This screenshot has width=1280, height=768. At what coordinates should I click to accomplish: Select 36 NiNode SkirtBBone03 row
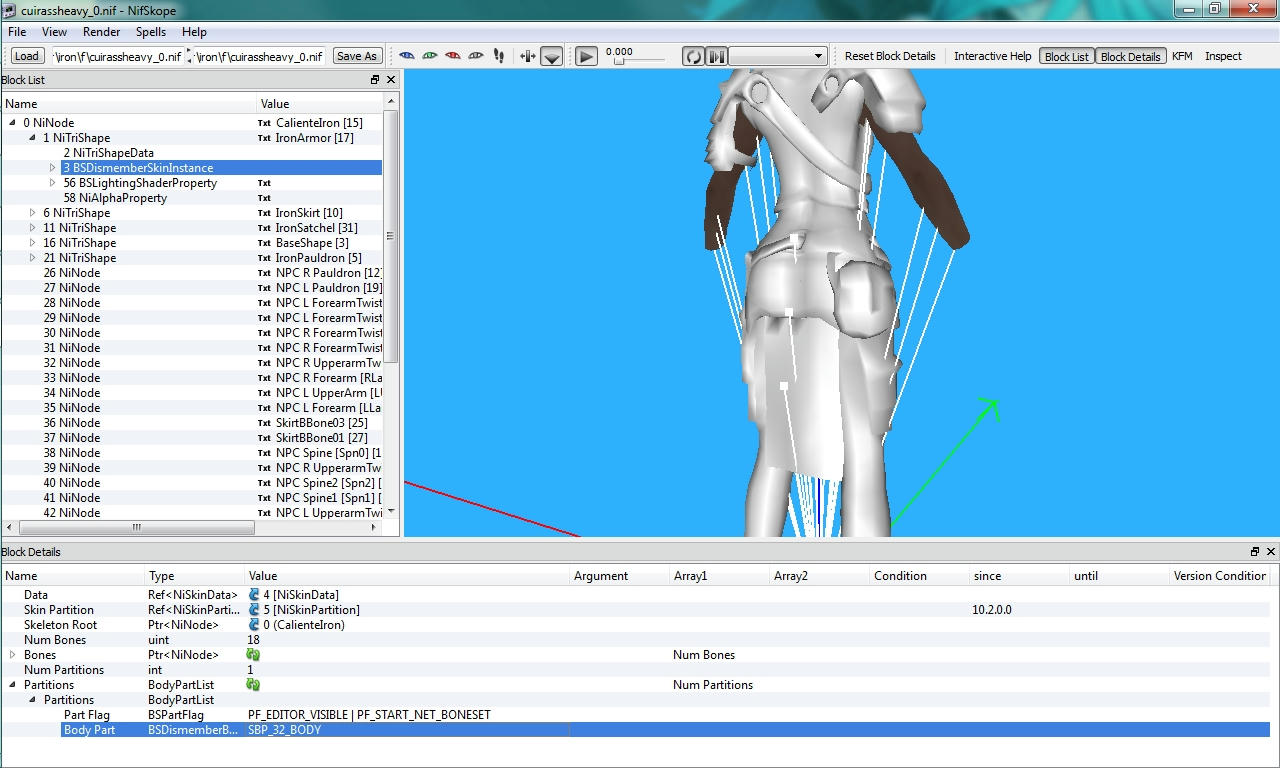click(192, 423)
